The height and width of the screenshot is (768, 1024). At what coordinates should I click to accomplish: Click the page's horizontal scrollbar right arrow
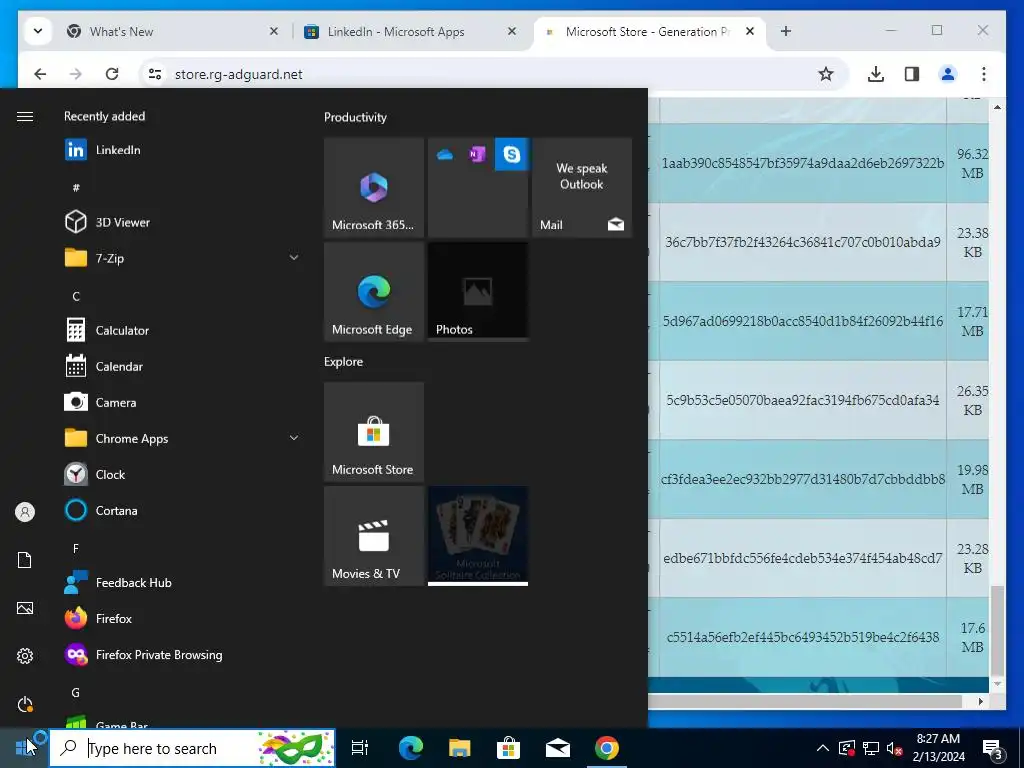click(980, 701)
